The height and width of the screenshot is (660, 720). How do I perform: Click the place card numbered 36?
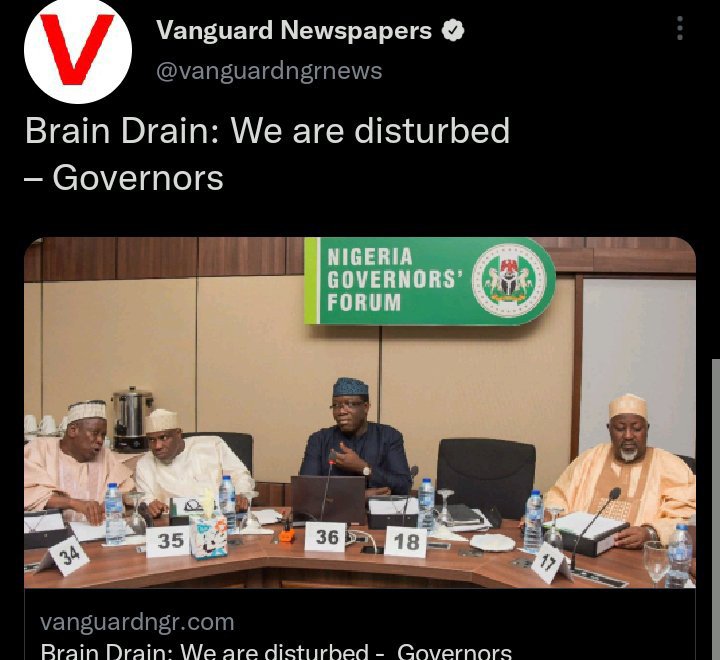326,536
